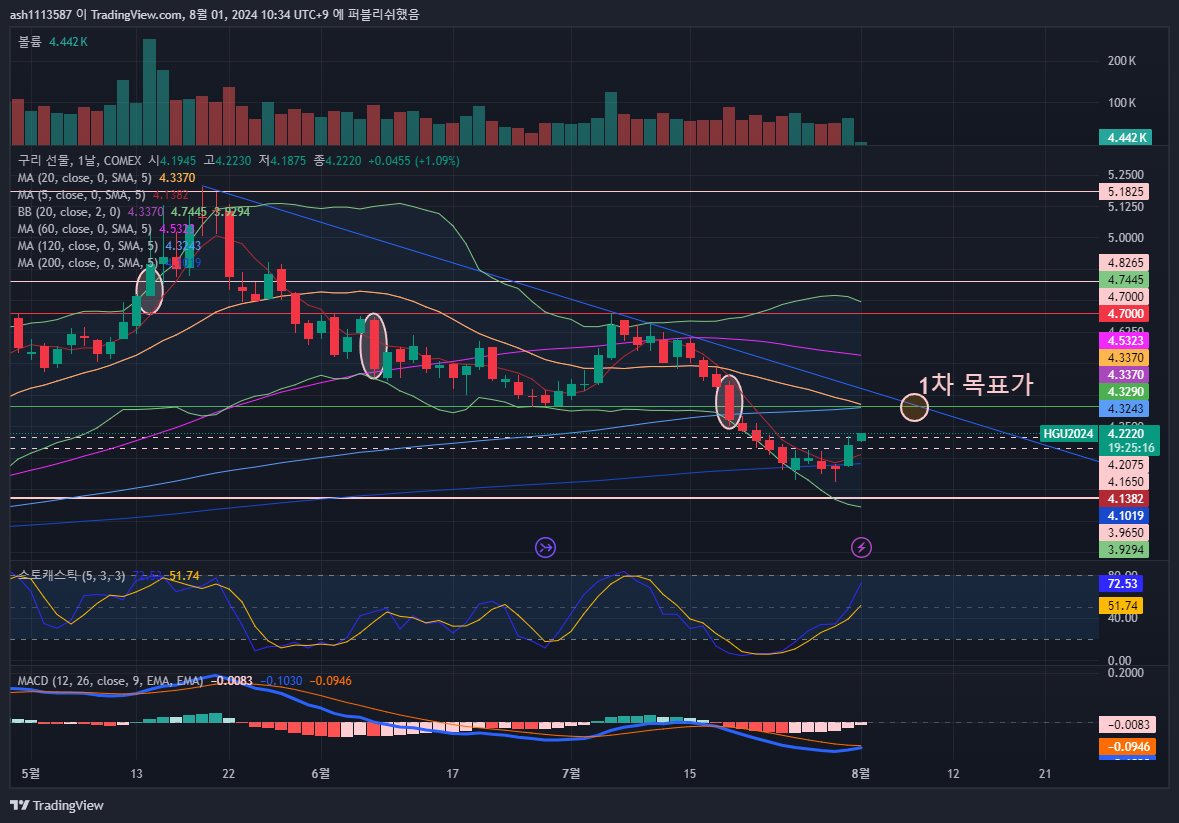Select the ellipse drawn around the June candle

tap(373, 346)
